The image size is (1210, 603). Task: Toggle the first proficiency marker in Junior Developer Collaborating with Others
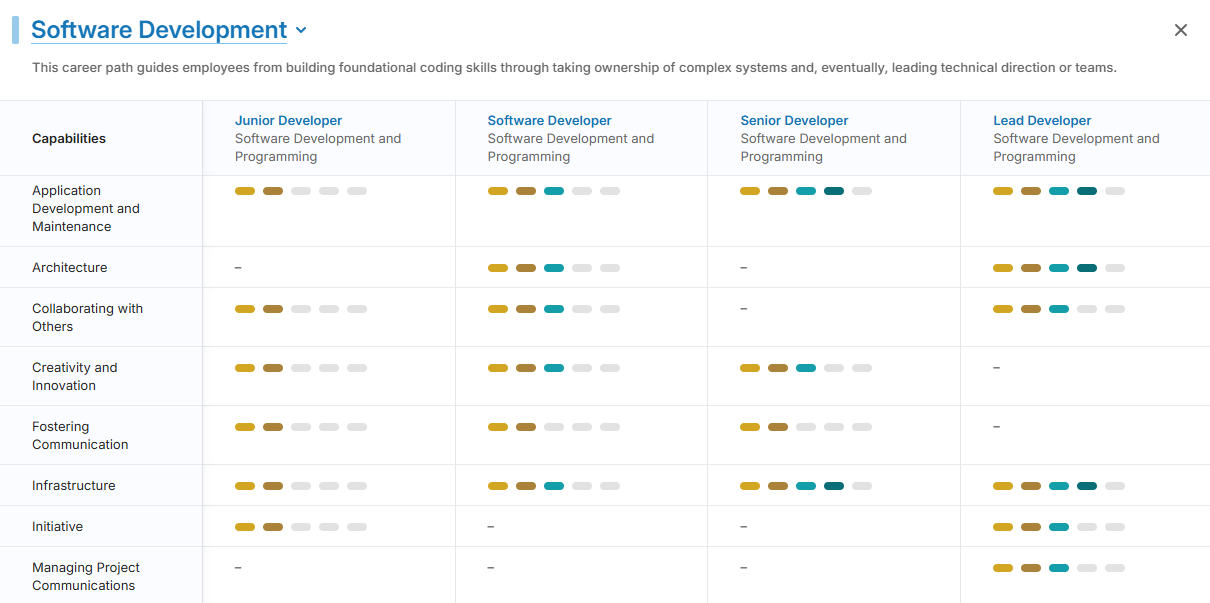pyautogui.click(x=245, y=309)
